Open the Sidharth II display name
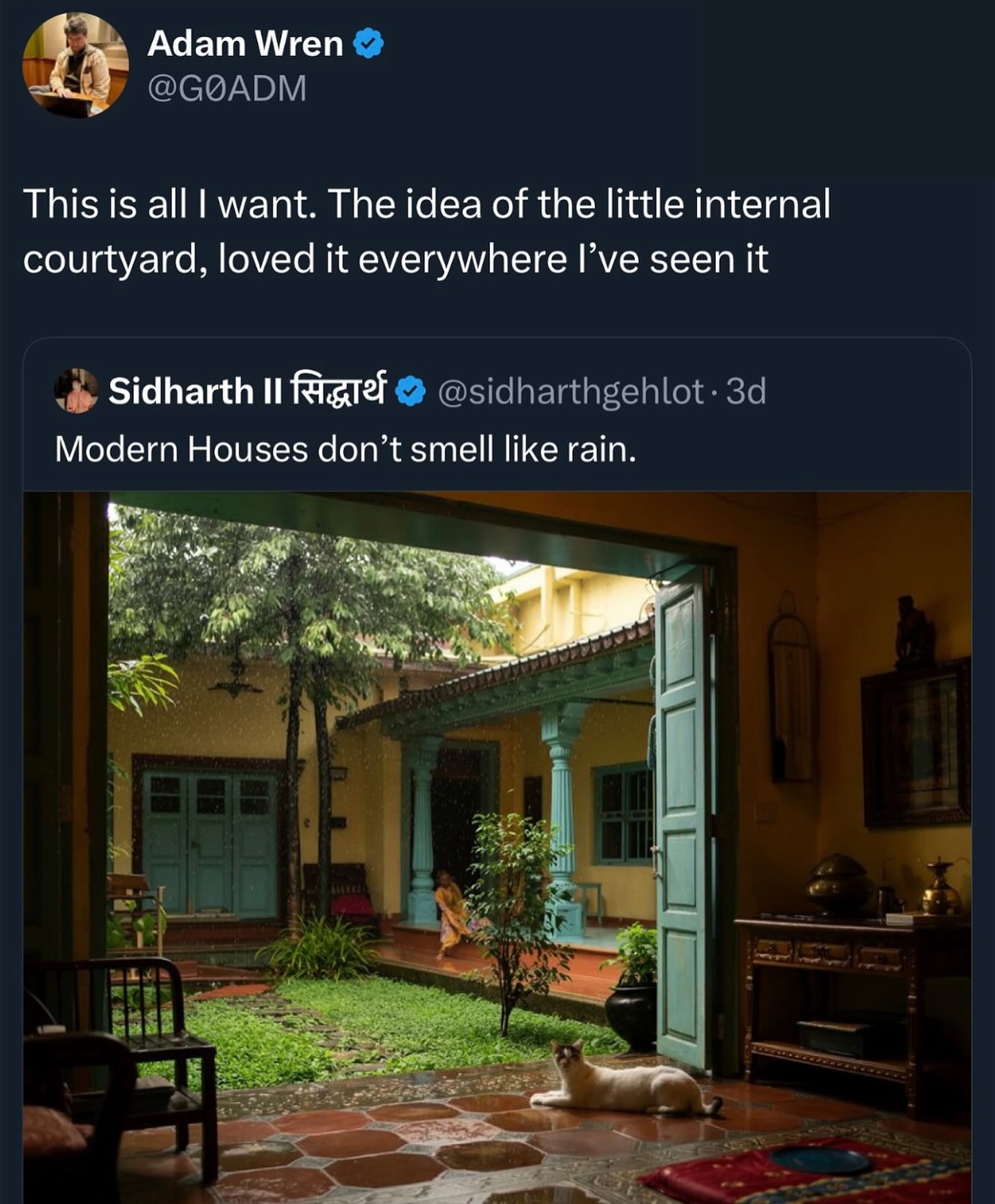 click(247, 391)
